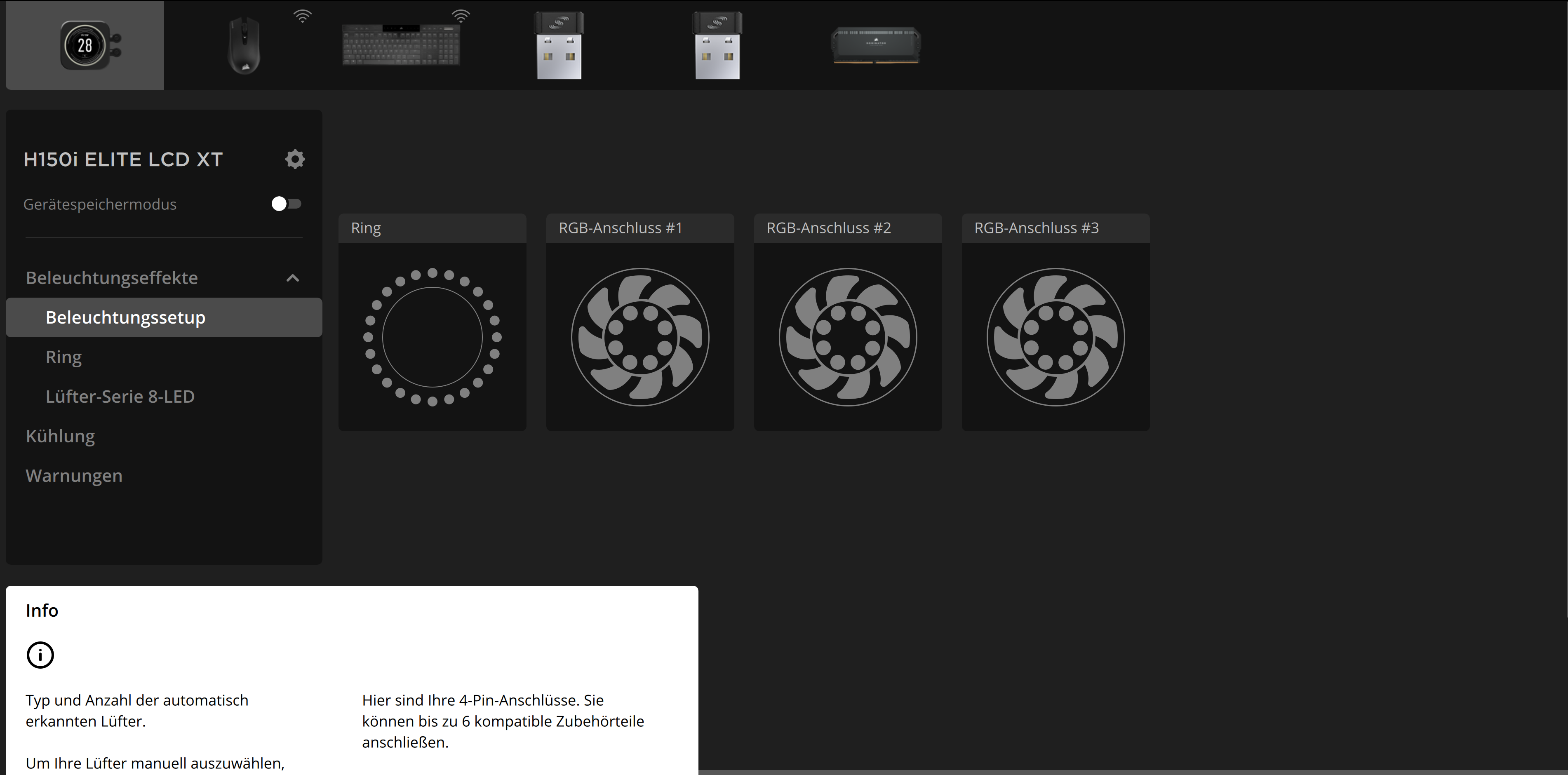Open Beleuchtungssetup menu item
Viewport: 1568px width, 775px height.
coord(125,317)
